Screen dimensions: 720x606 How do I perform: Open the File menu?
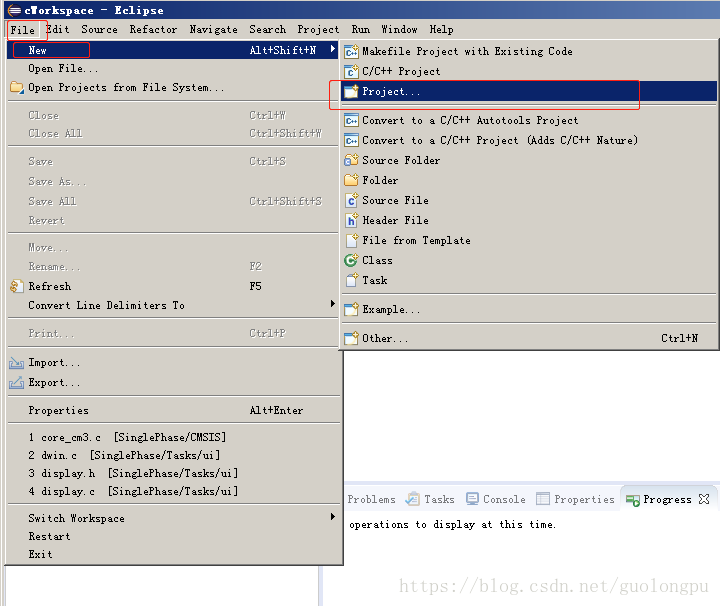click(23, 30)
